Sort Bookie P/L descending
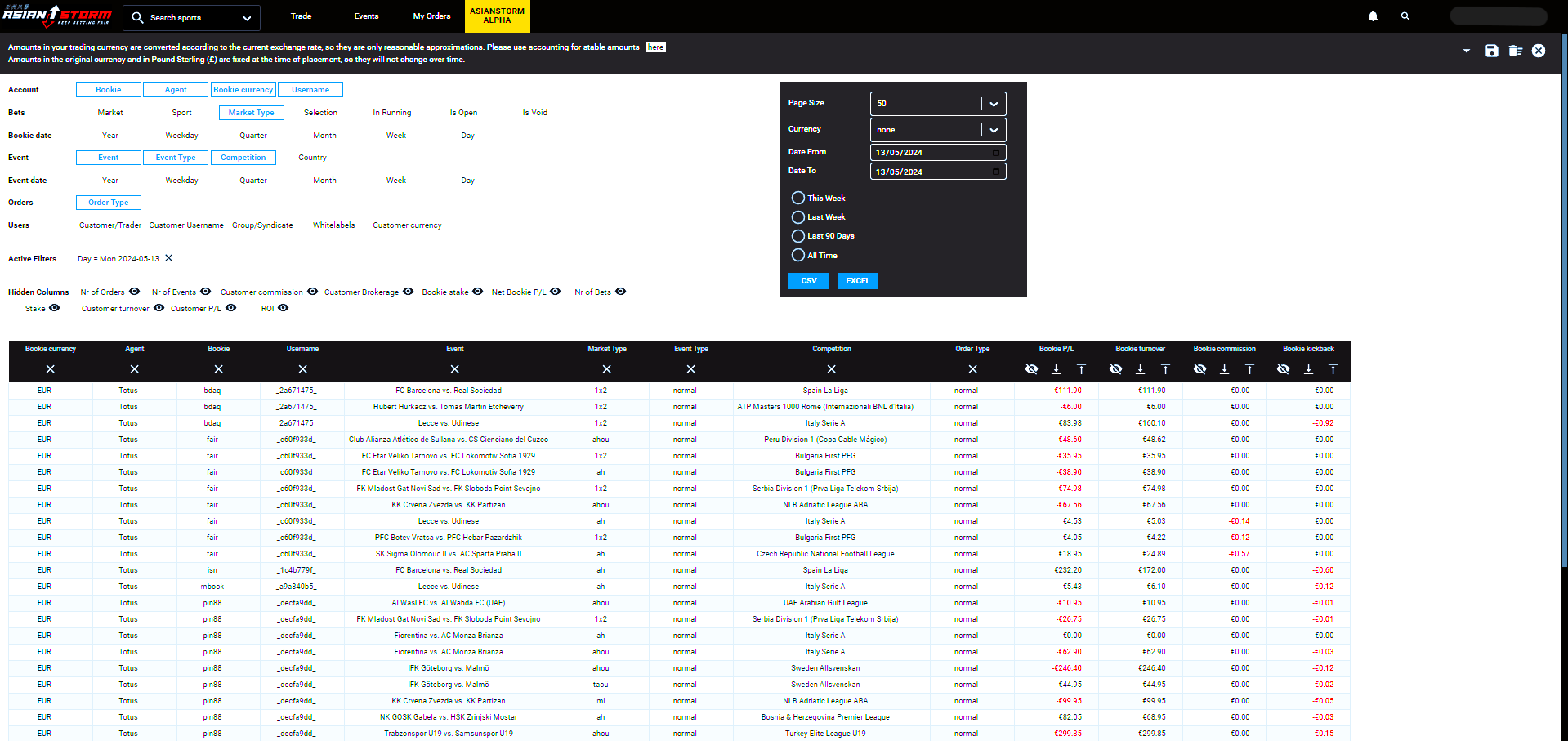The image size is (1568, 741). pos(1056,369)
